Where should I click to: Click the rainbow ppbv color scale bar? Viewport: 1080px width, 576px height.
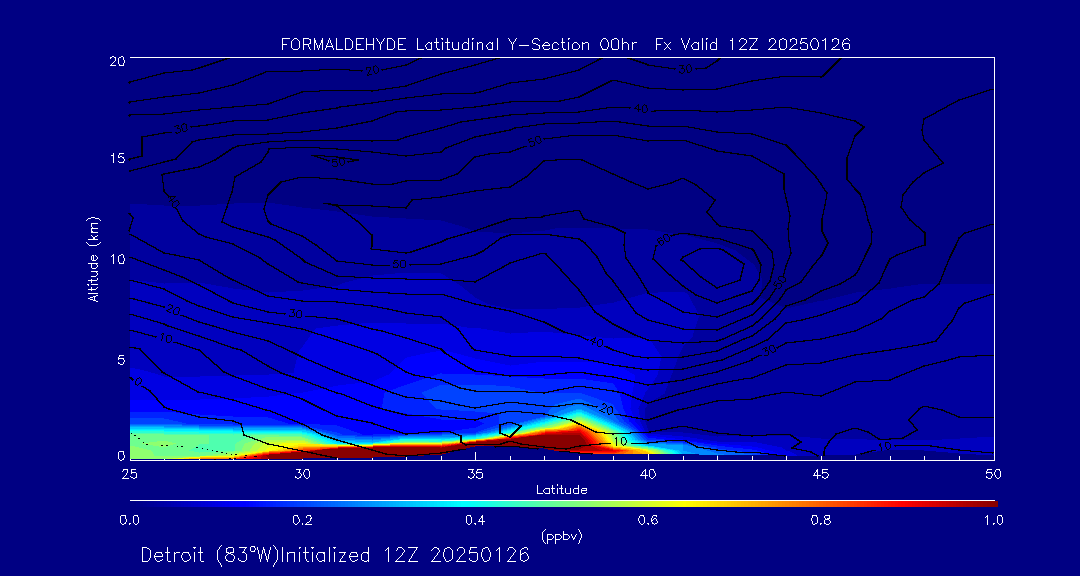(x=563, y=504)
